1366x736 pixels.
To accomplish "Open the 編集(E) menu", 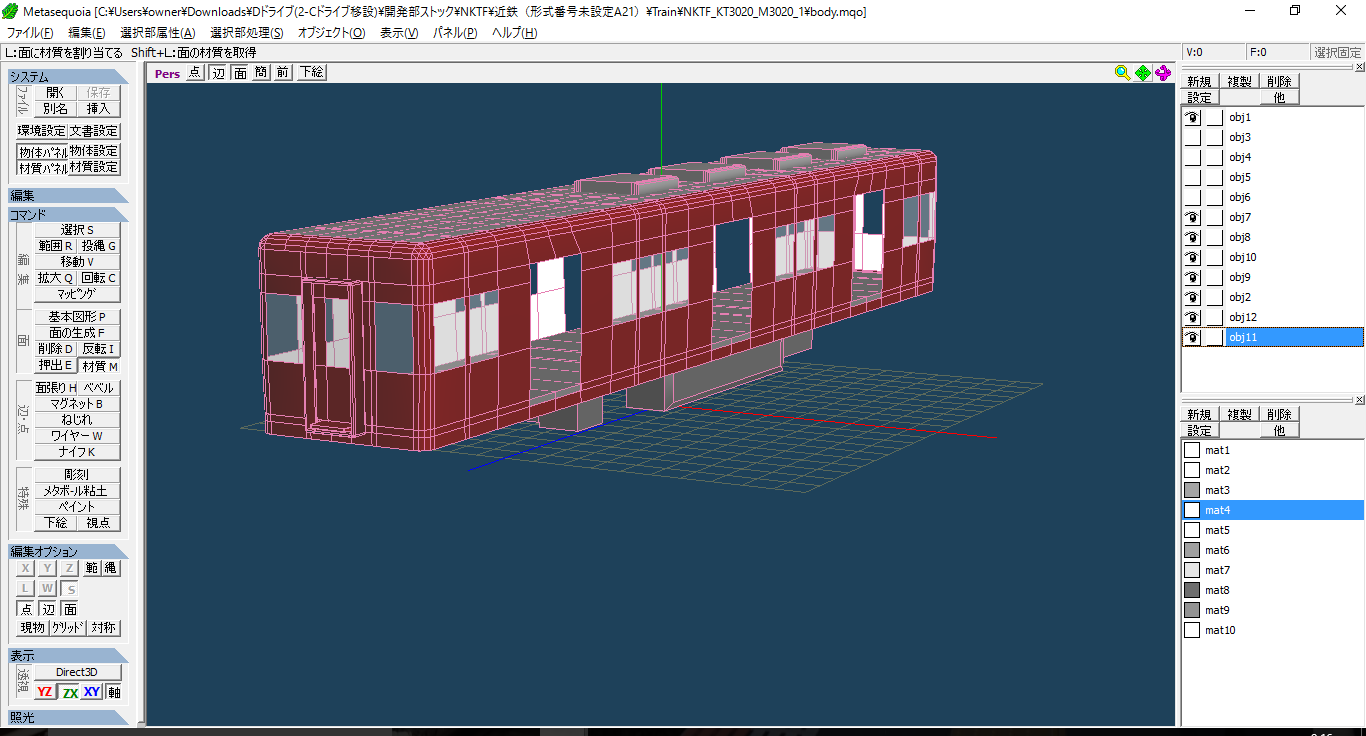I will pos(86,33).
